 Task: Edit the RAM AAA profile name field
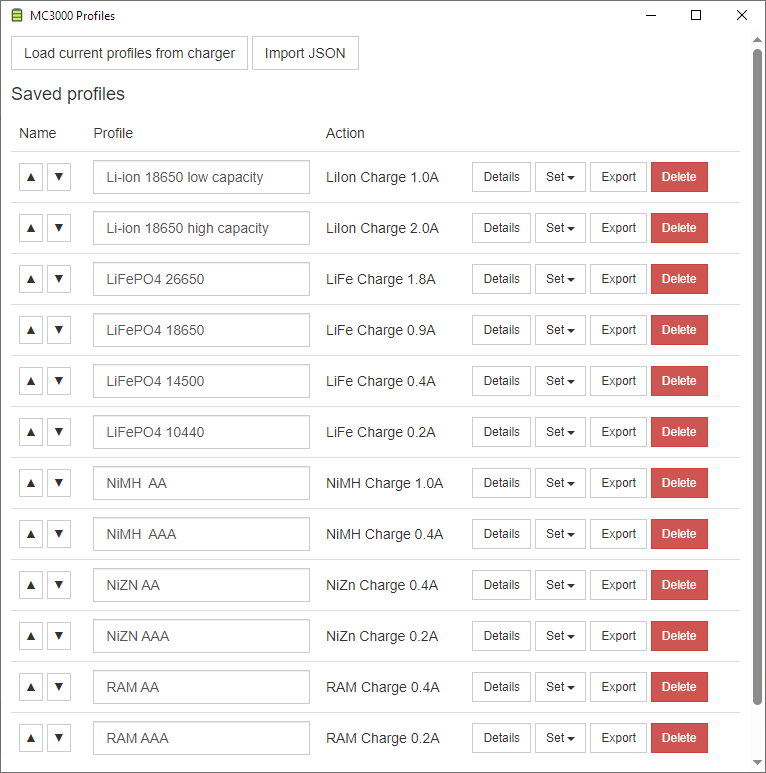pos(201,738)
